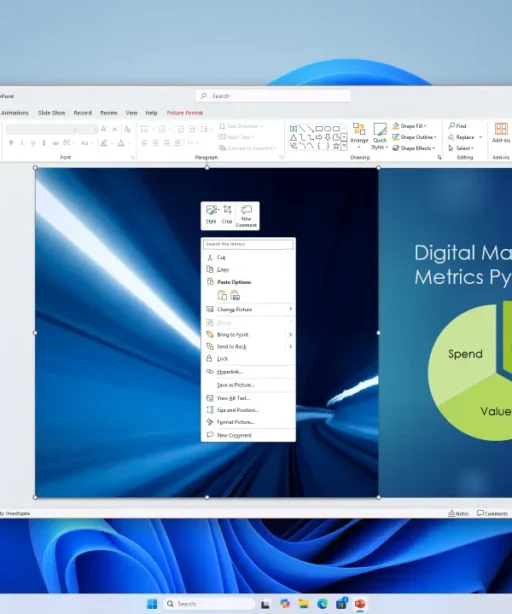This screenshot has width=512, height=614.
Task: Open the Quick Styles gallery
Action: [380, 136]
